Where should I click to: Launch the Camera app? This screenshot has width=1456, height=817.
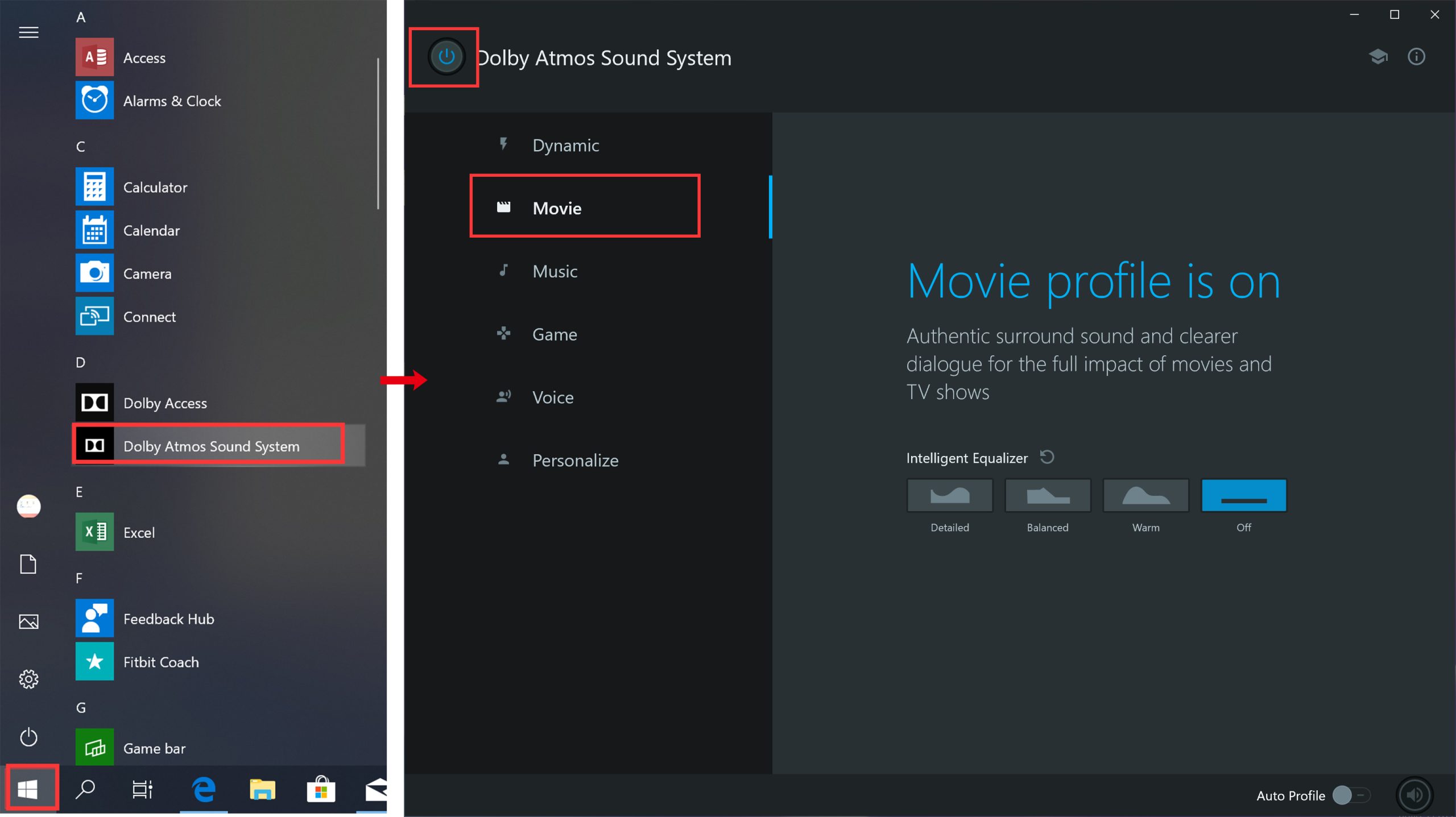click(220, 273)
